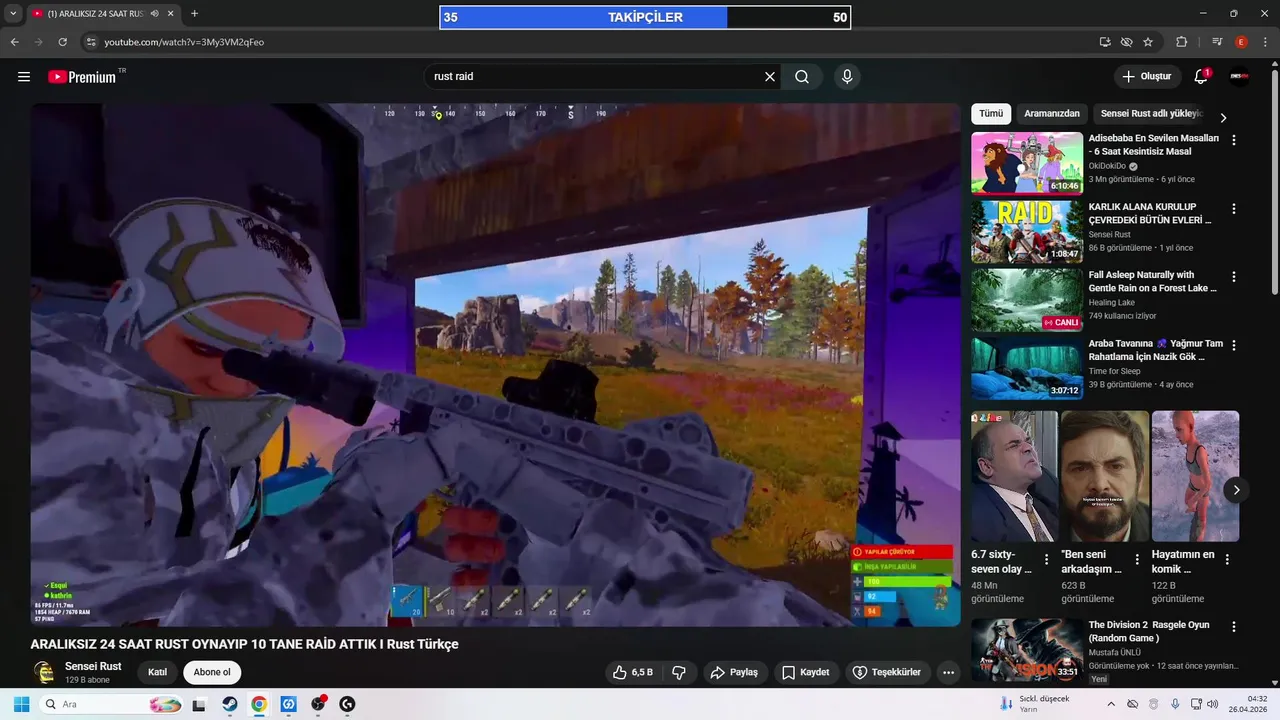Save video with Kaydet button
Viewport: 1280px width, 720px height.
tap(806, 672)
